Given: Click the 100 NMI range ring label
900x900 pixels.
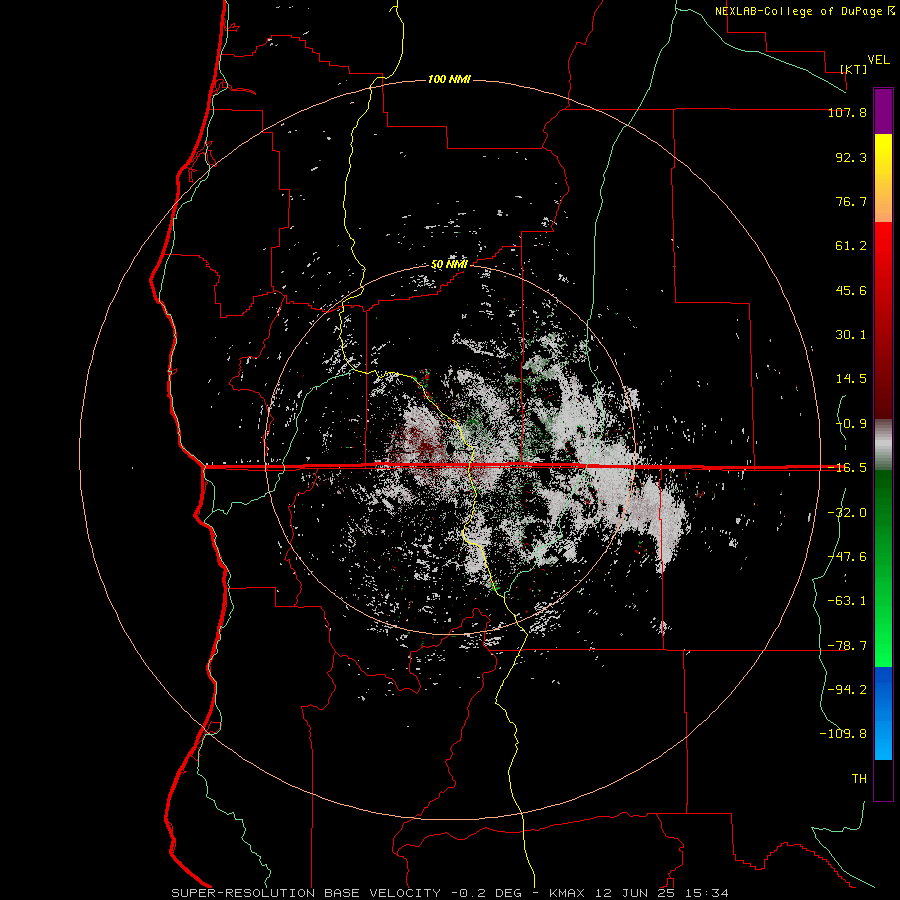Looking at the screenshot, I should coord(449,79).
